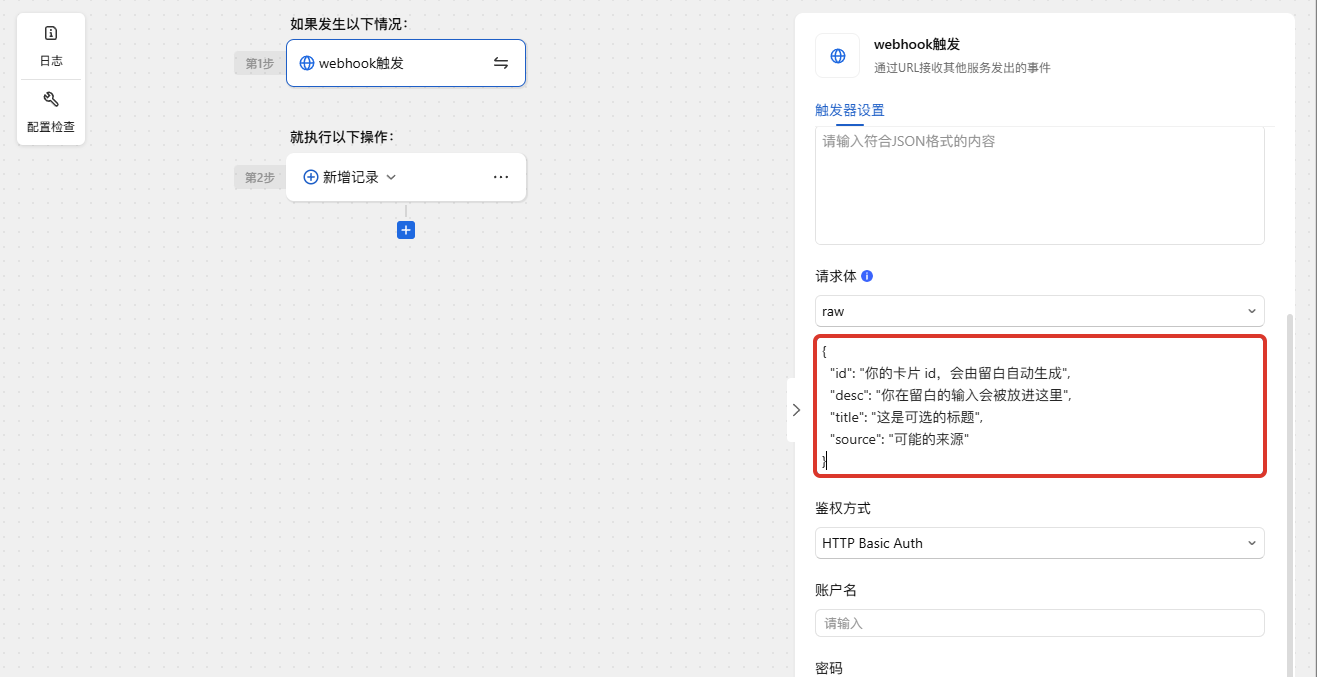Click the globe icon in webhook panel header
The height and width of the screenshot is (677, 1317).
pyautogui.click(x=837, y=55)
